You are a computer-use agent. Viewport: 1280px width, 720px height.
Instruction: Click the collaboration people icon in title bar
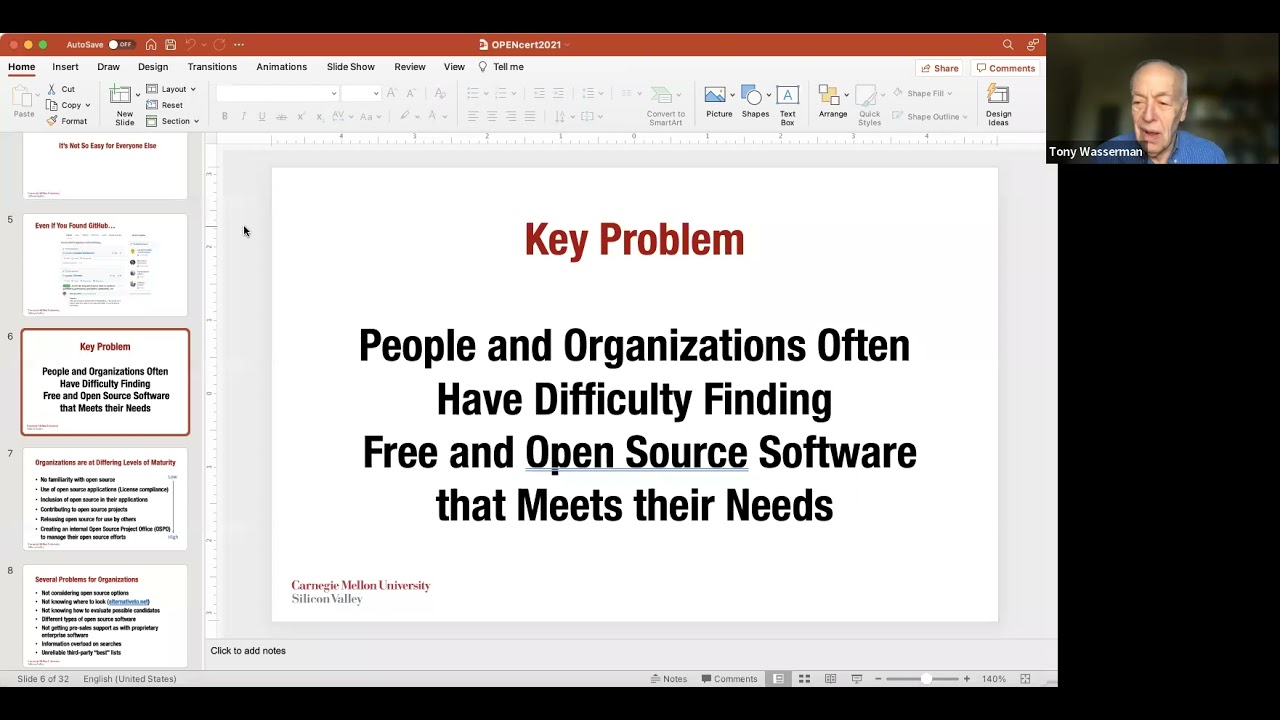click(x=1032, y=44)
